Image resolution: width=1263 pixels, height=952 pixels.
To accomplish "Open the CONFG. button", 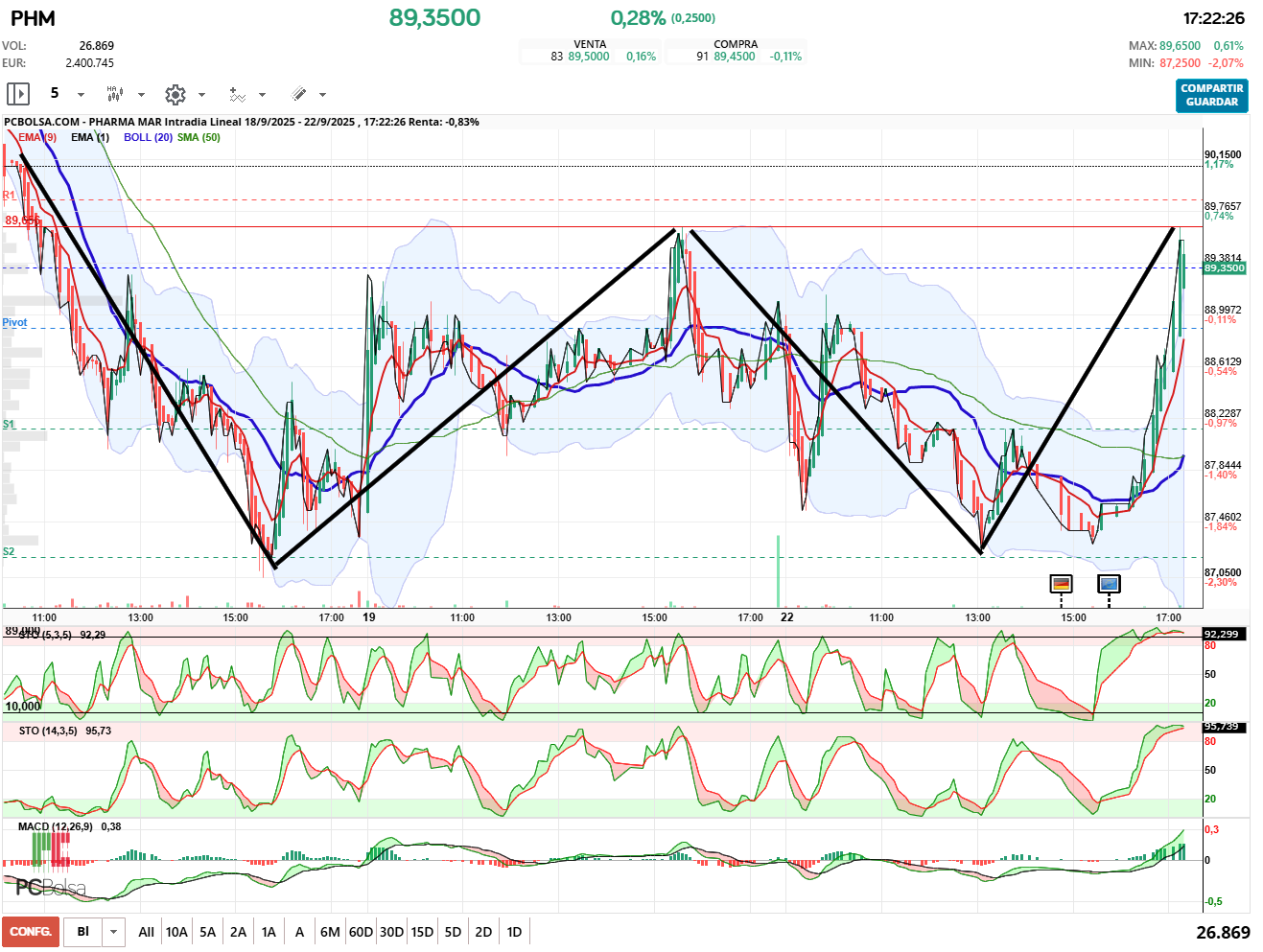I will pos(31,932).
